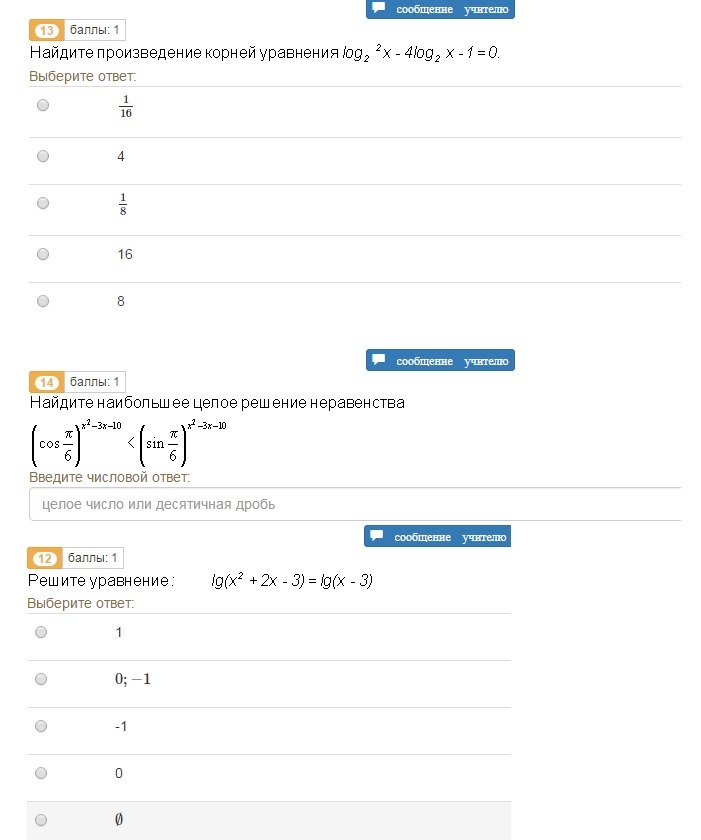Select the 1/16 answer radio button

tap(43, 105)
